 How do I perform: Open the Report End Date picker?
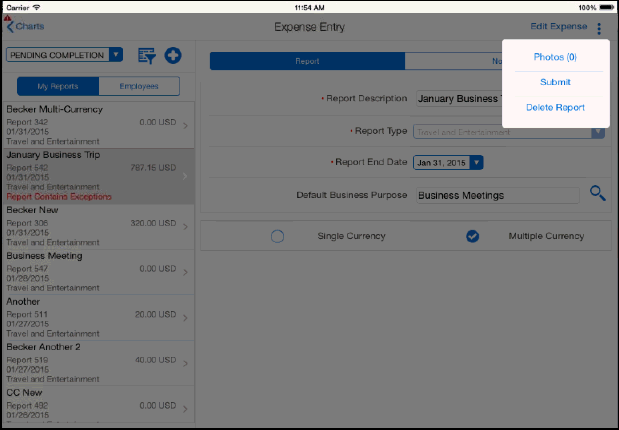tap(448, 163)
